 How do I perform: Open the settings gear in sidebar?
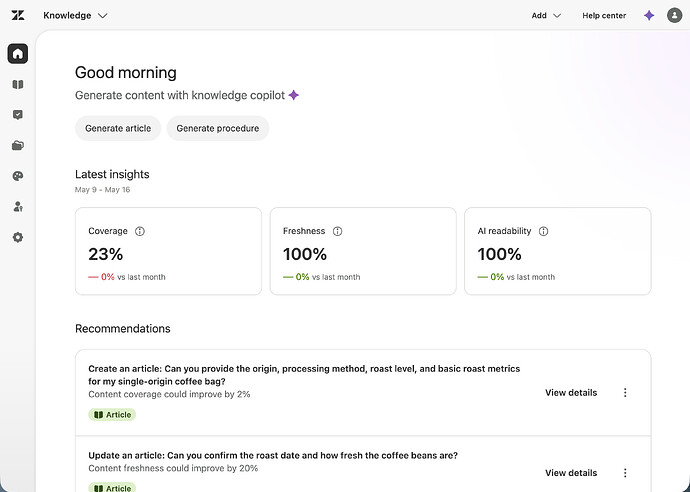[18, 238]
